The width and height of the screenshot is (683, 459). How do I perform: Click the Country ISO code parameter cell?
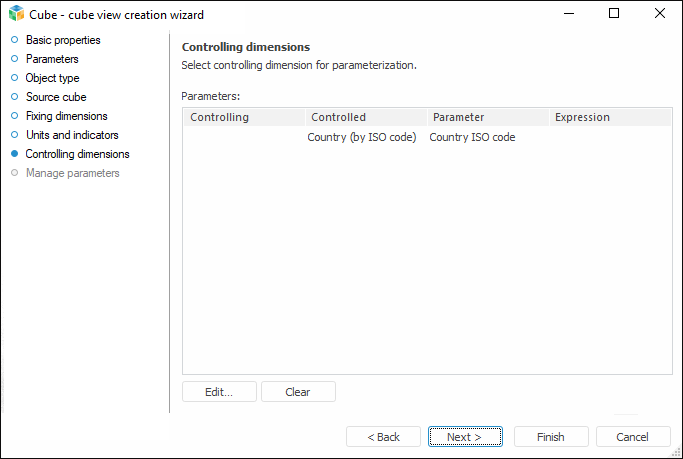click(x=472, y=137)
